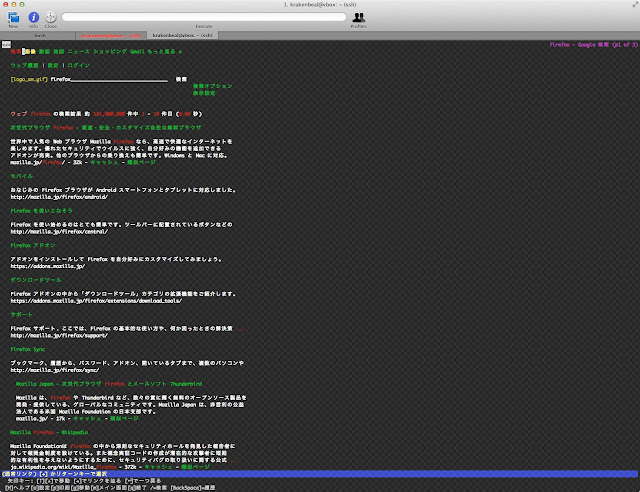Open the 類似ページ link for mozilla.jp/firefox

click(x=141, y=163)
